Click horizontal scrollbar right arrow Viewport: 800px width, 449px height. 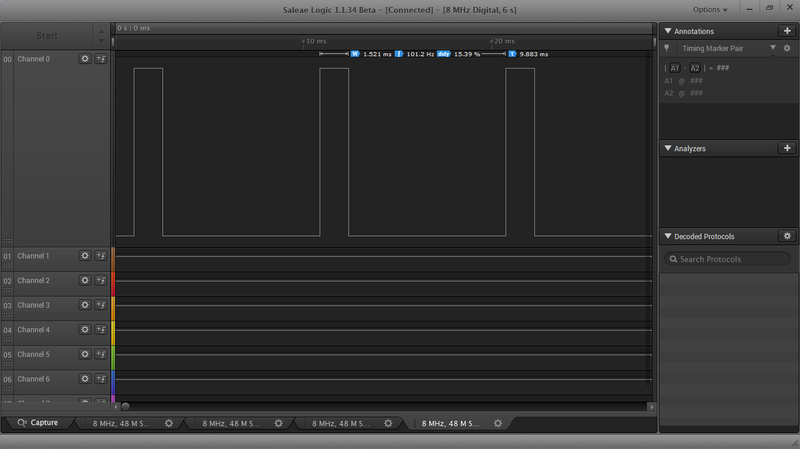651,407
